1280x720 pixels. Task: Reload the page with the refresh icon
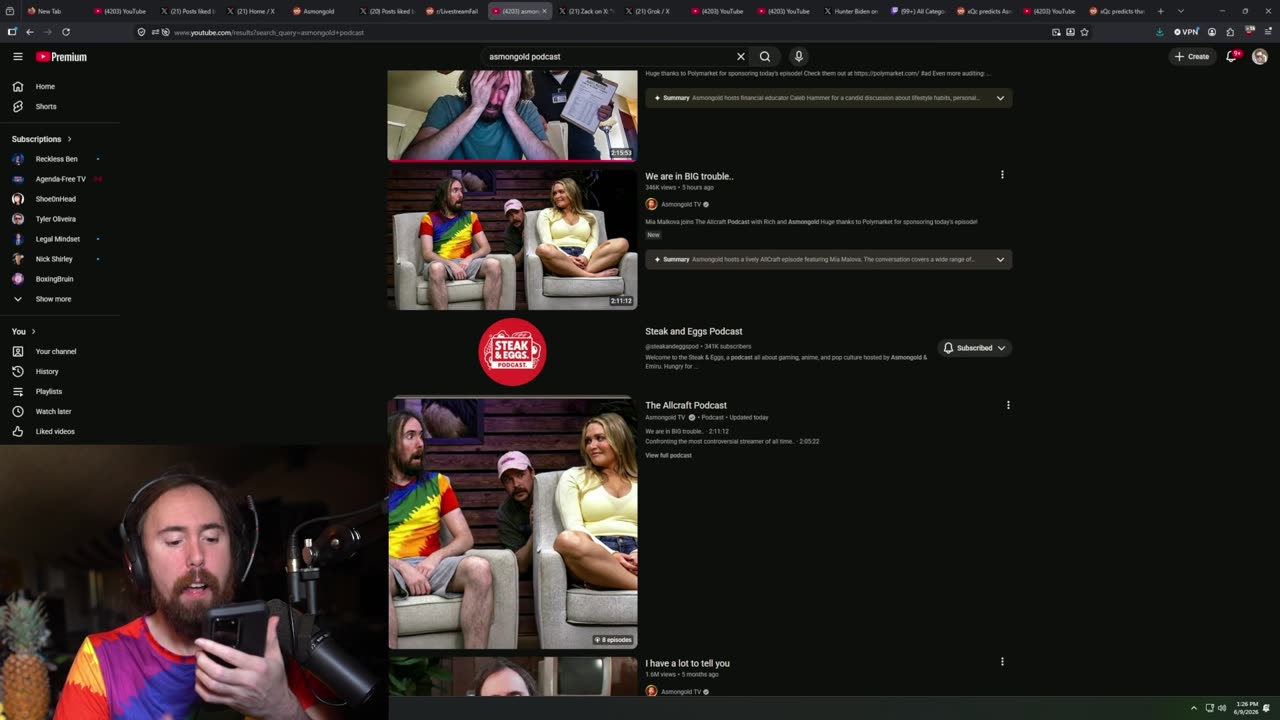[66, 32]
